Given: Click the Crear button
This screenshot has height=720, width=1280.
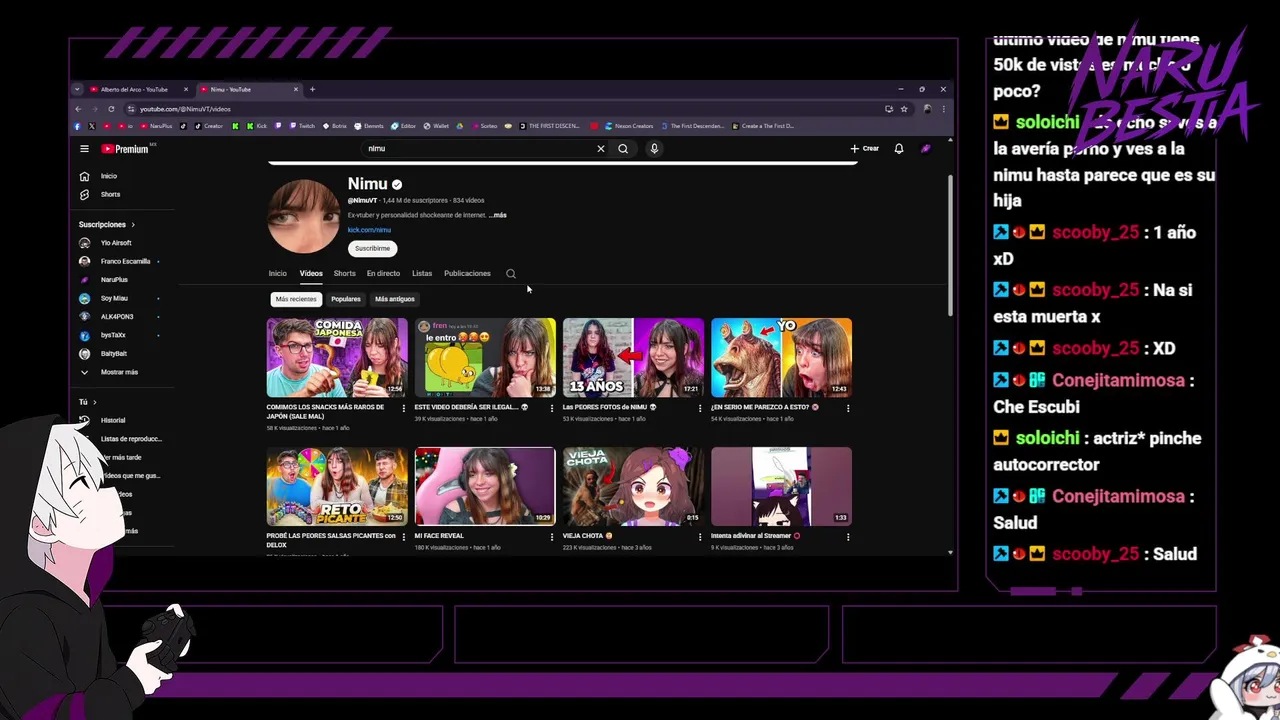Looking at the screenshot, I should click(x=865, y=149).
